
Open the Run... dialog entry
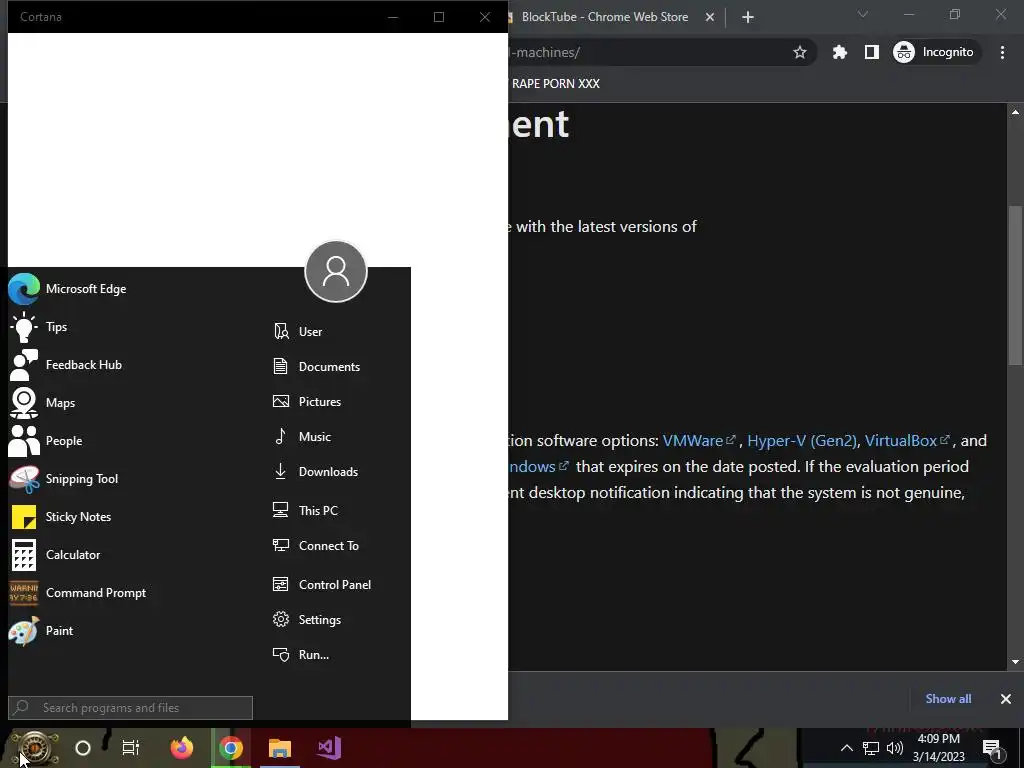[x=301, y=654]
